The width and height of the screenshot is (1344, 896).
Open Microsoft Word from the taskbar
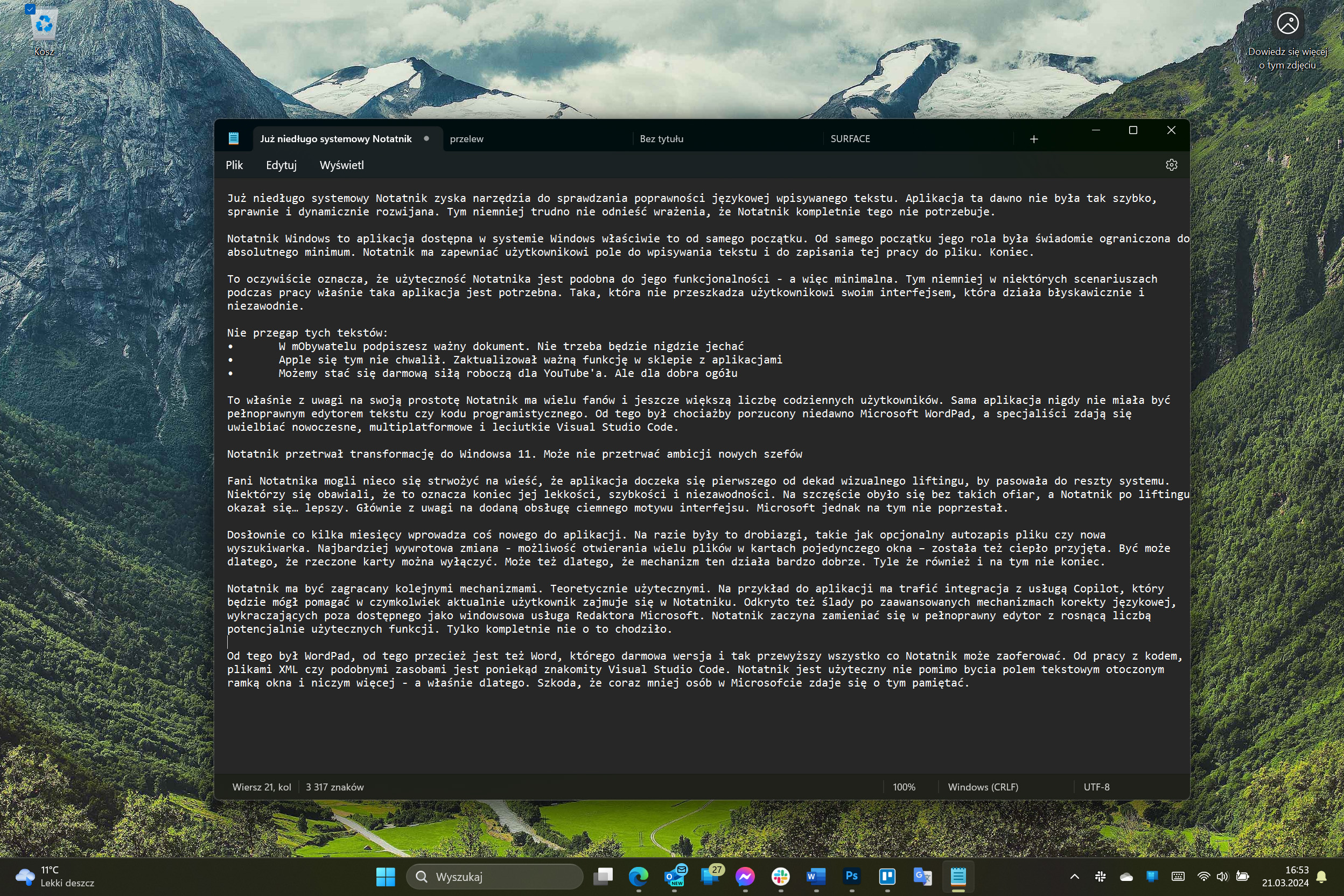816,876
